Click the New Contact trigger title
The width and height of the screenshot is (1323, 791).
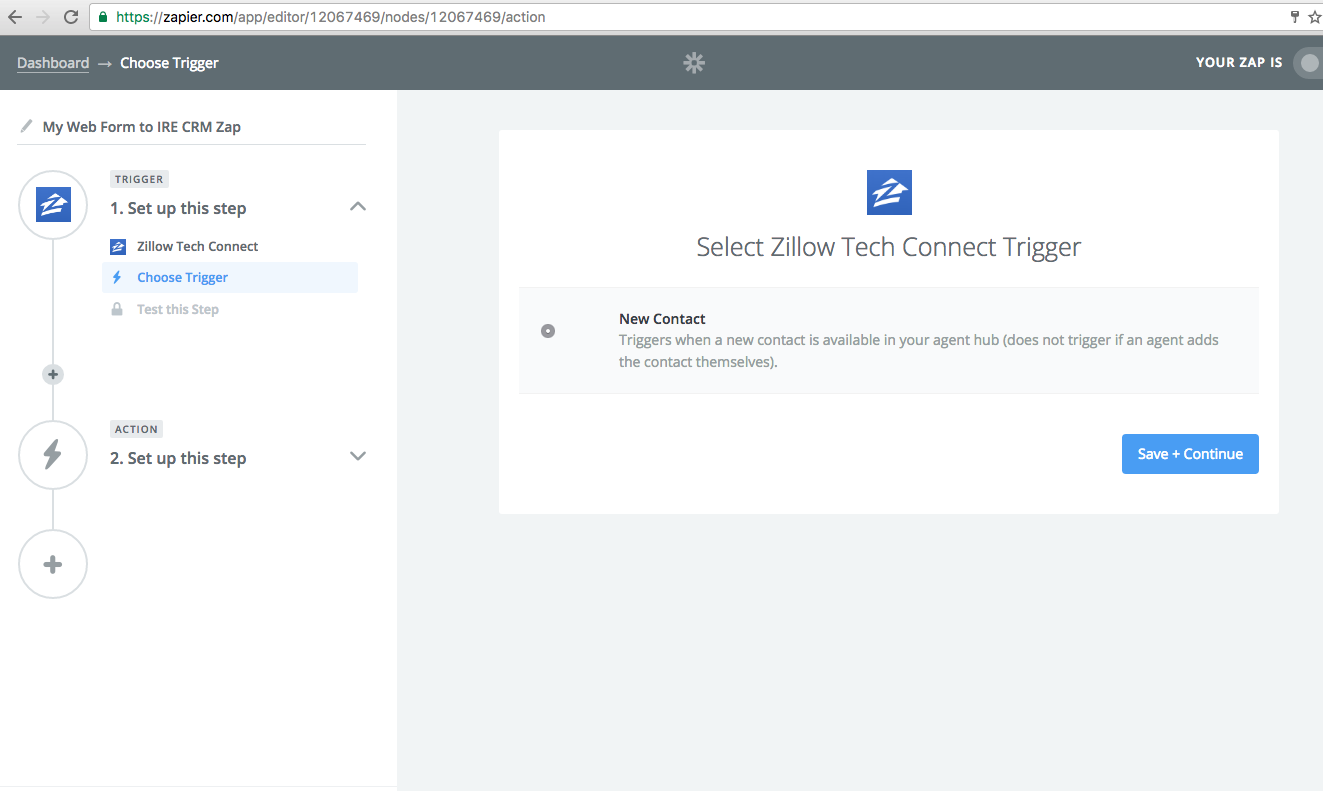click(662, 319)
